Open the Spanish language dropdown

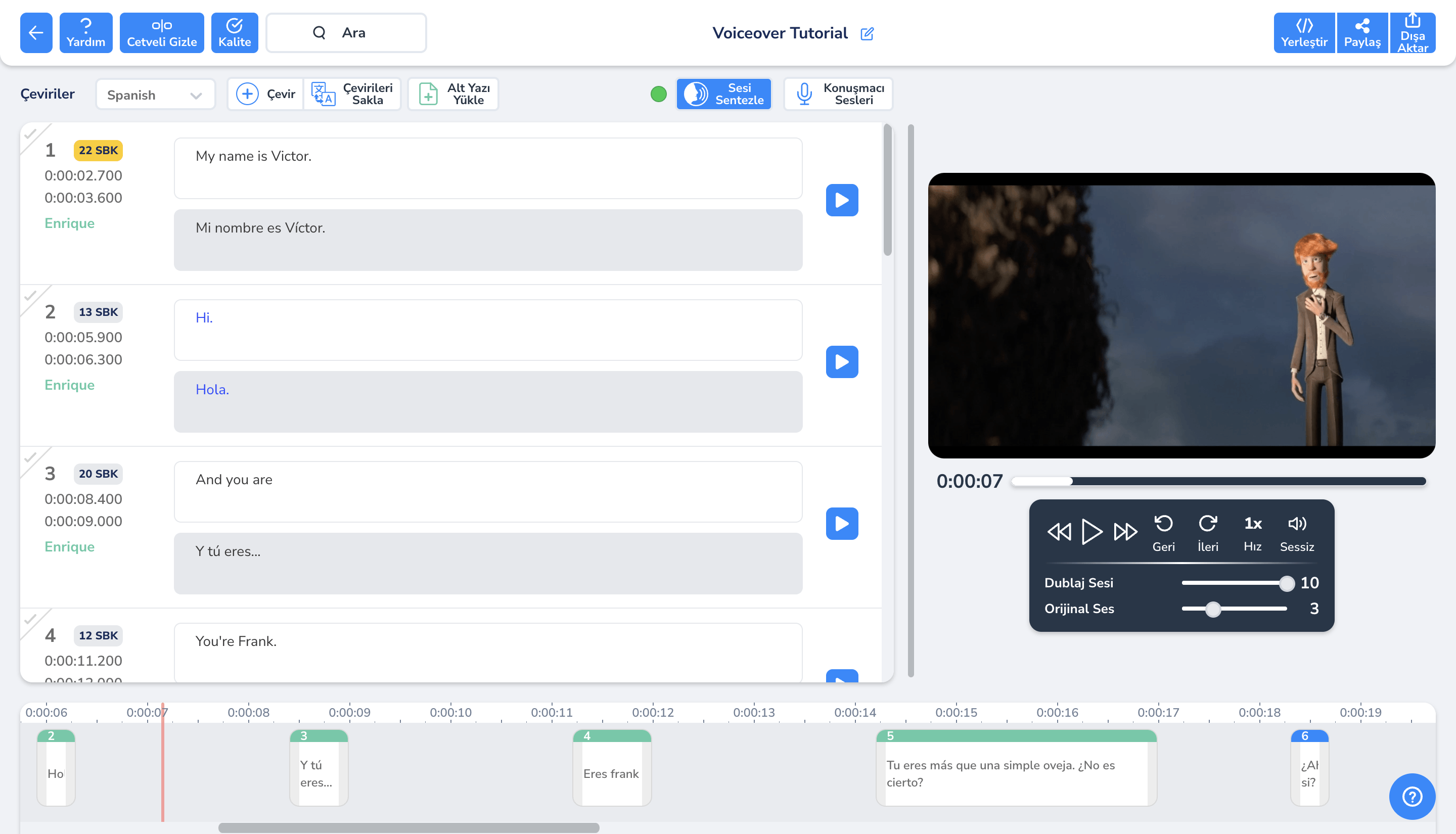pyautogui.click(x=155, y=95)
